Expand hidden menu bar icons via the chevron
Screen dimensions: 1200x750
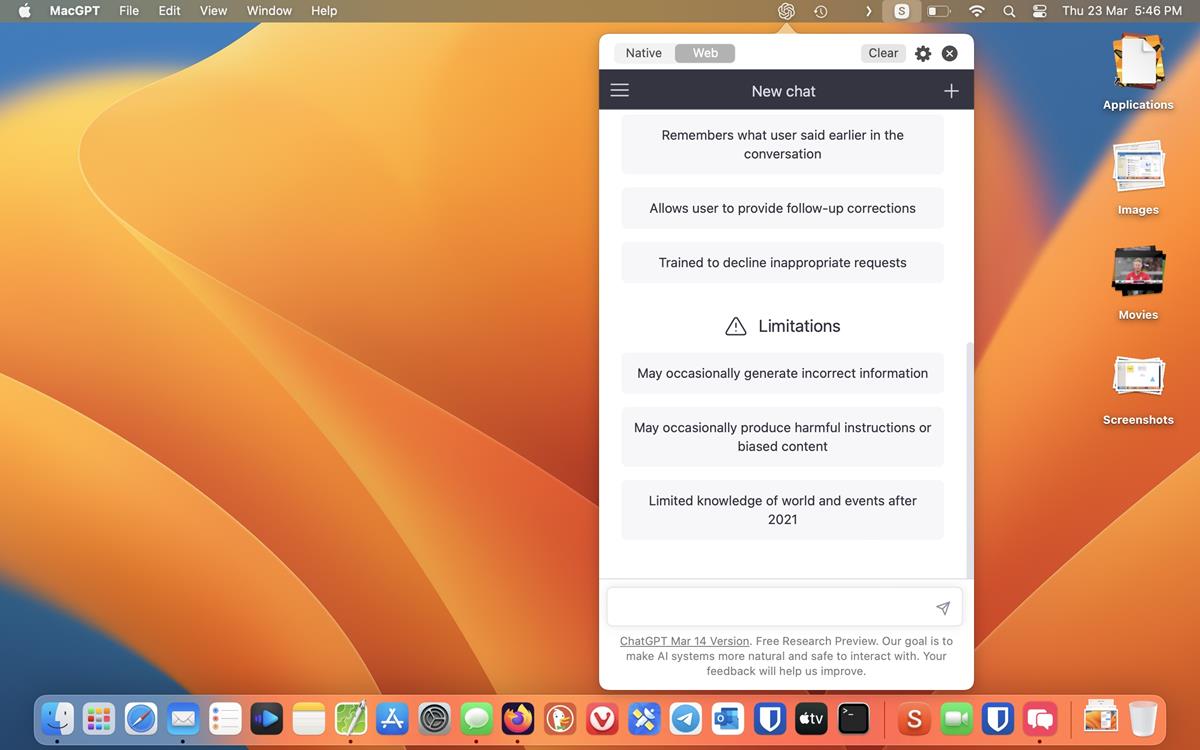[x=868, y=11]
